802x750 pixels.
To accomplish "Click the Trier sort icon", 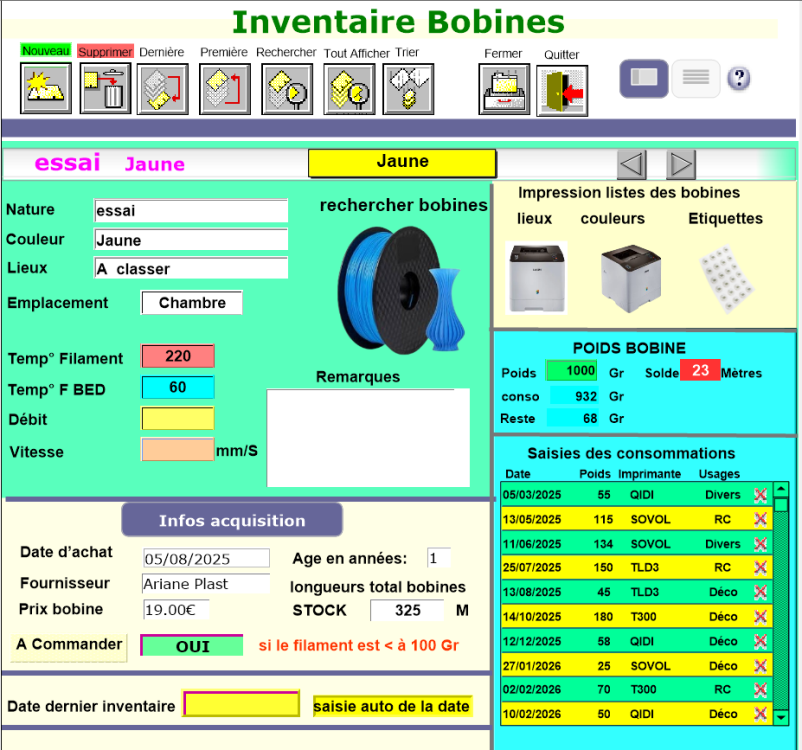I will (x=408, y=89).
